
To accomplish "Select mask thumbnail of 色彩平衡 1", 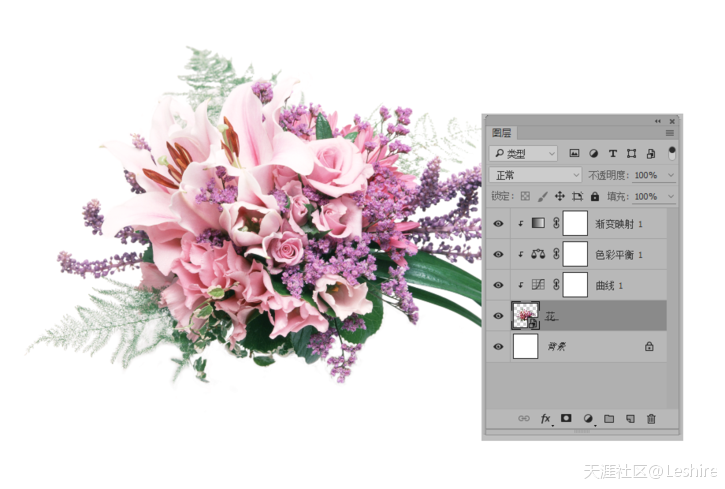I will click(x=575, y=254).
